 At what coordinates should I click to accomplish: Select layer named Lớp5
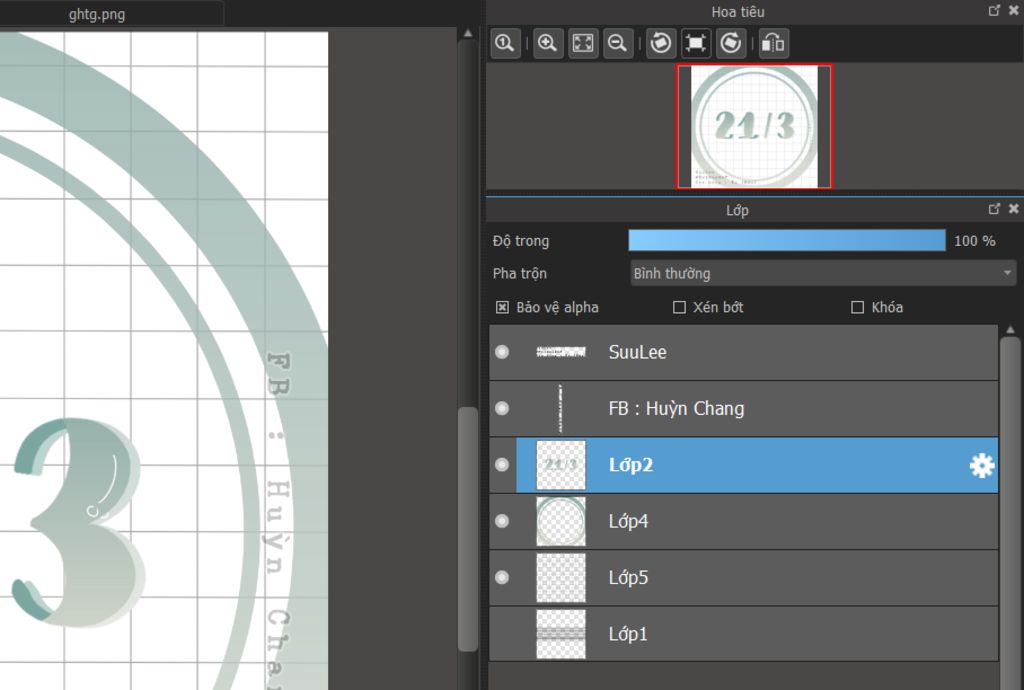[x=628, y=578]
